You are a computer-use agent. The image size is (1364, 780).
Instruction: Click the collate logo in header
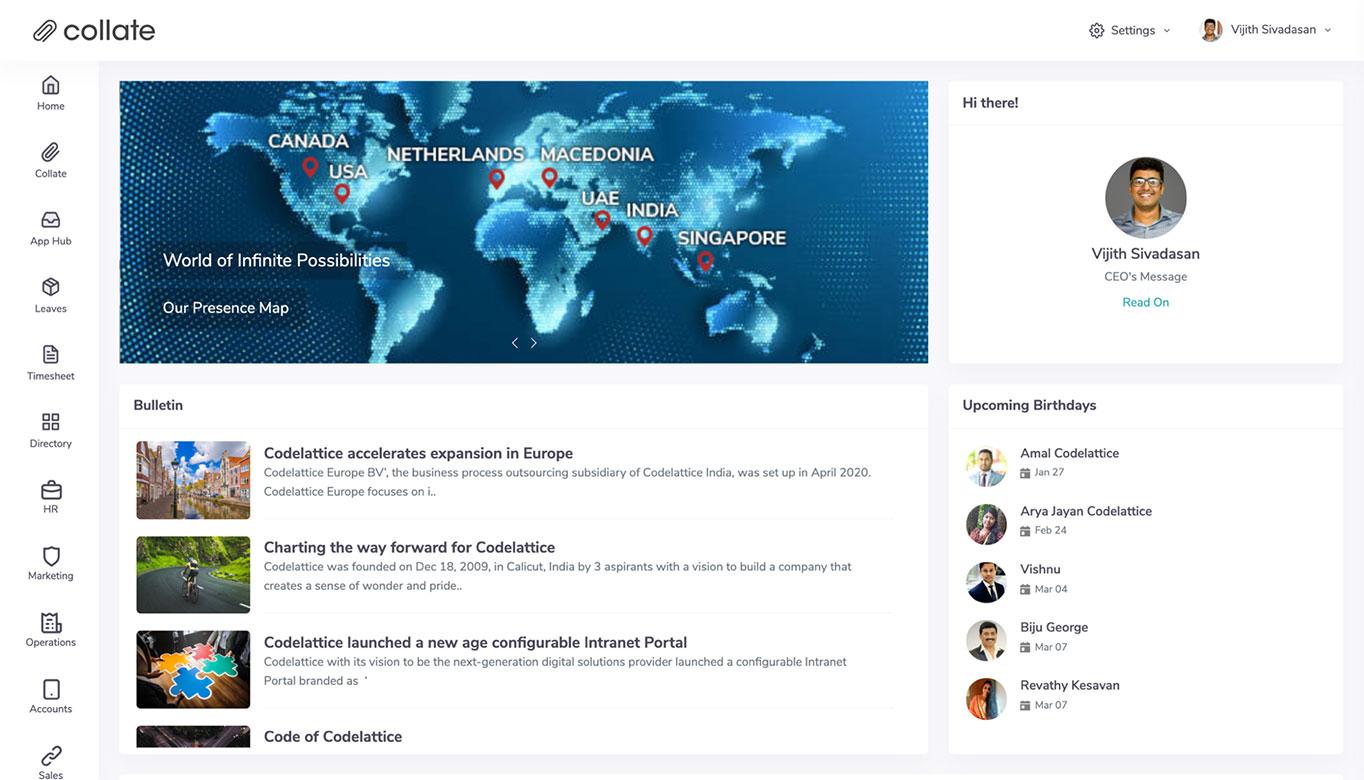94,30
